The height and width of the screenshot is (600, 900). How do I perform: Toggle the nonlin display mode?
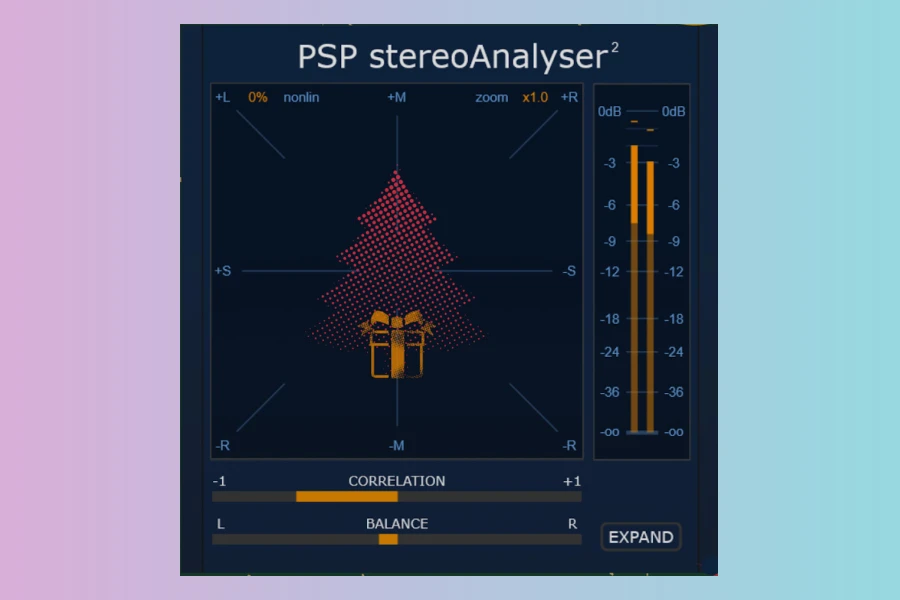click(x=301, y=98)
